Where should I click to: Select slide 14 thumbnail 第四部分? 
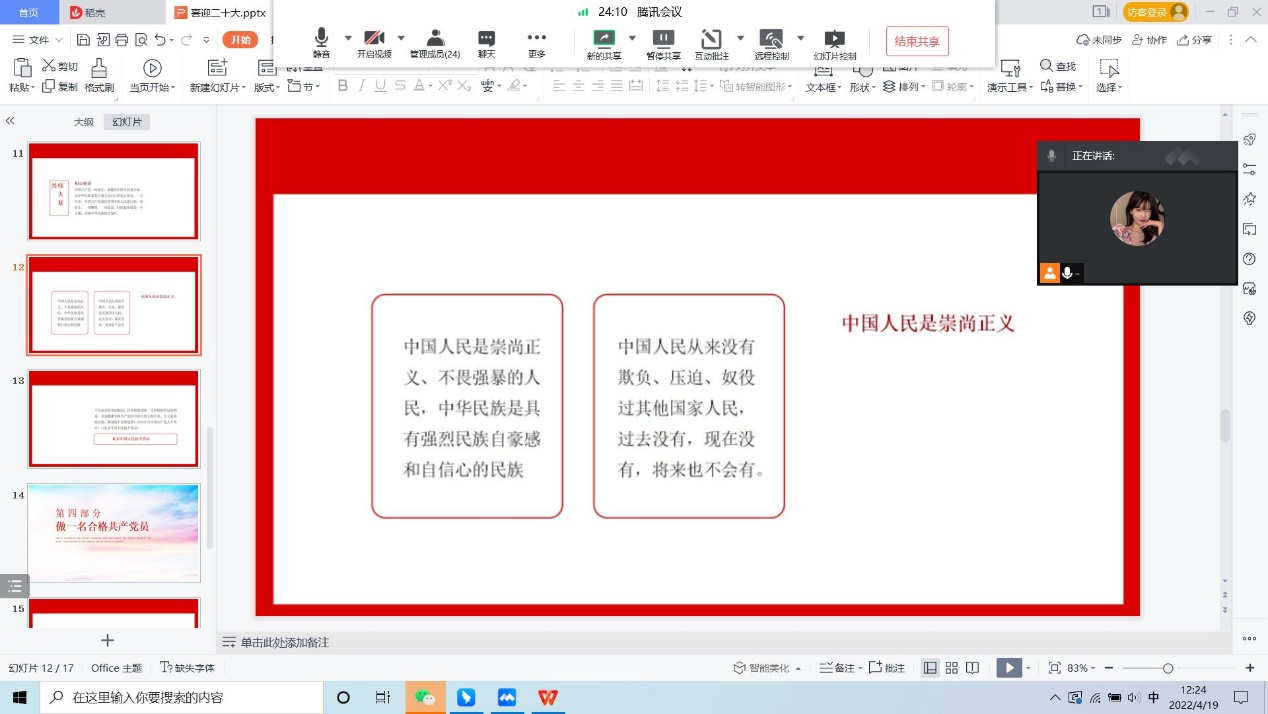coord(114,532)
